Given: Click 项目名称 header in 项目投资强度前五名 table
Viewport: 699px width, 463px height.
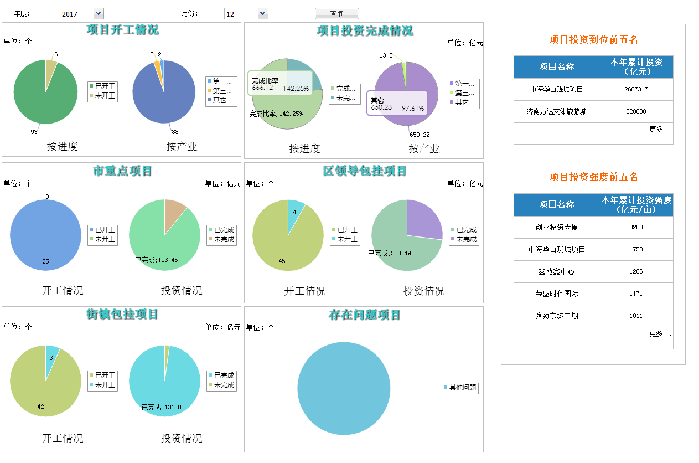Looking at the screenshot, I should click(549, 203).
